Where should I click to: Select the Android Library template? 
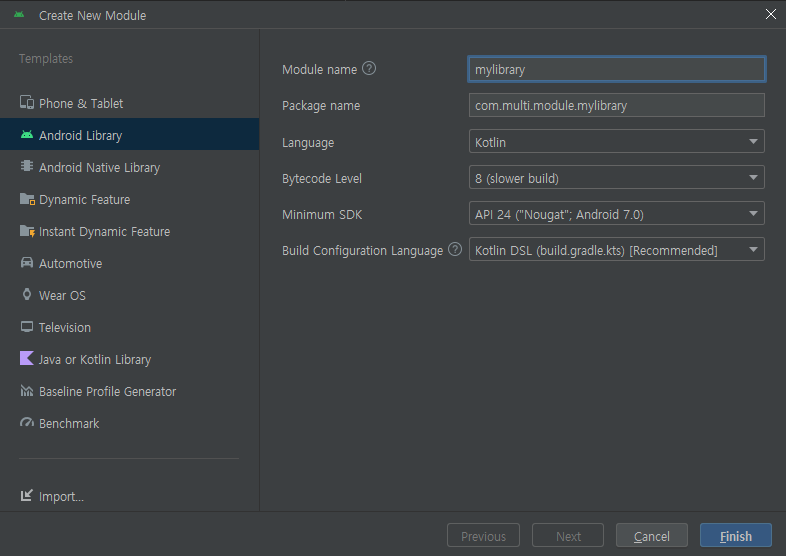pos(129,134)
